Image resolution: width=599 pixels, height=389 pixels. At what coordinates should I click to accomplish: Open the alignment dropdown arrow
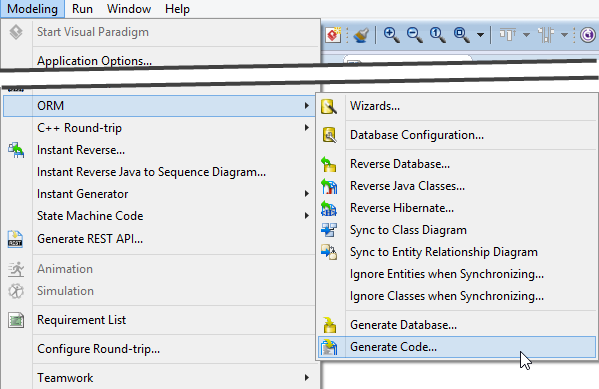pos(526,35)
